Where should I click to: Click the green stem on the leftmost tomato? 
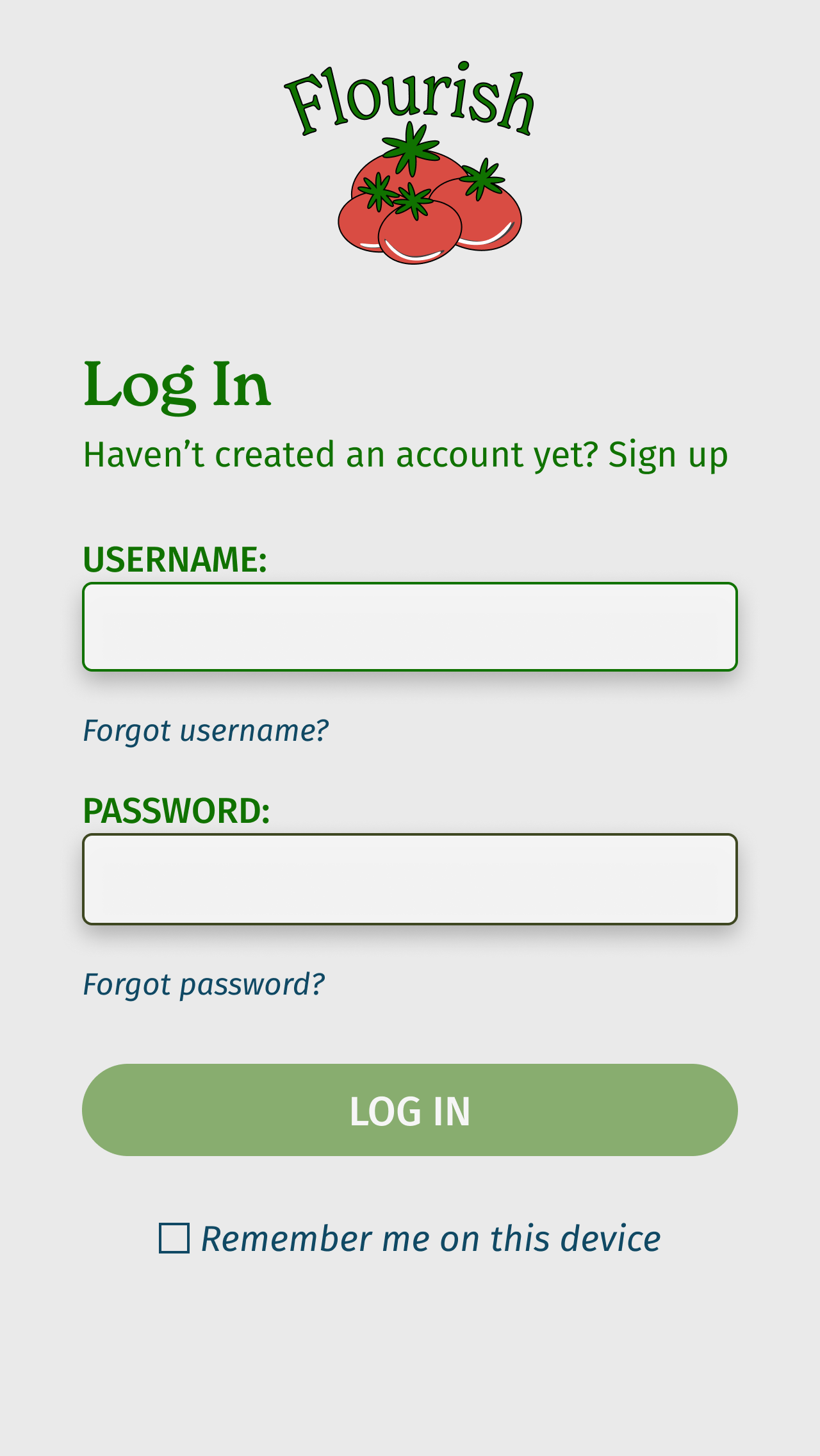coord(378,192)
